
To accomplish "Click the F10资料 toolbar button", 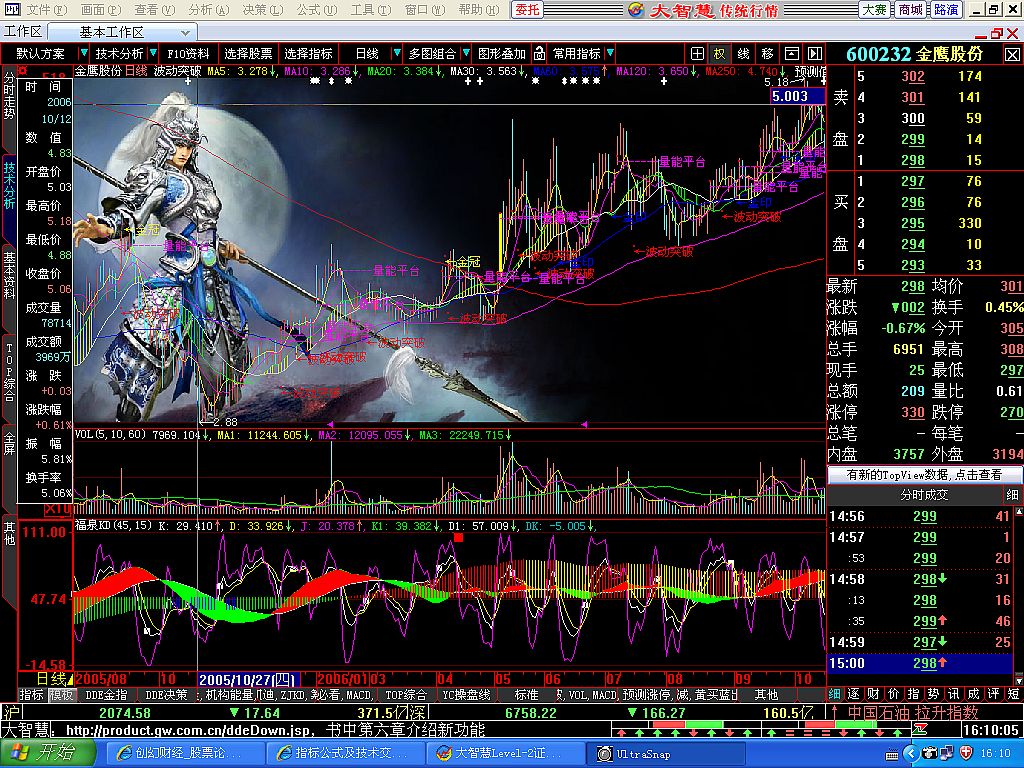I will [188, 54].
